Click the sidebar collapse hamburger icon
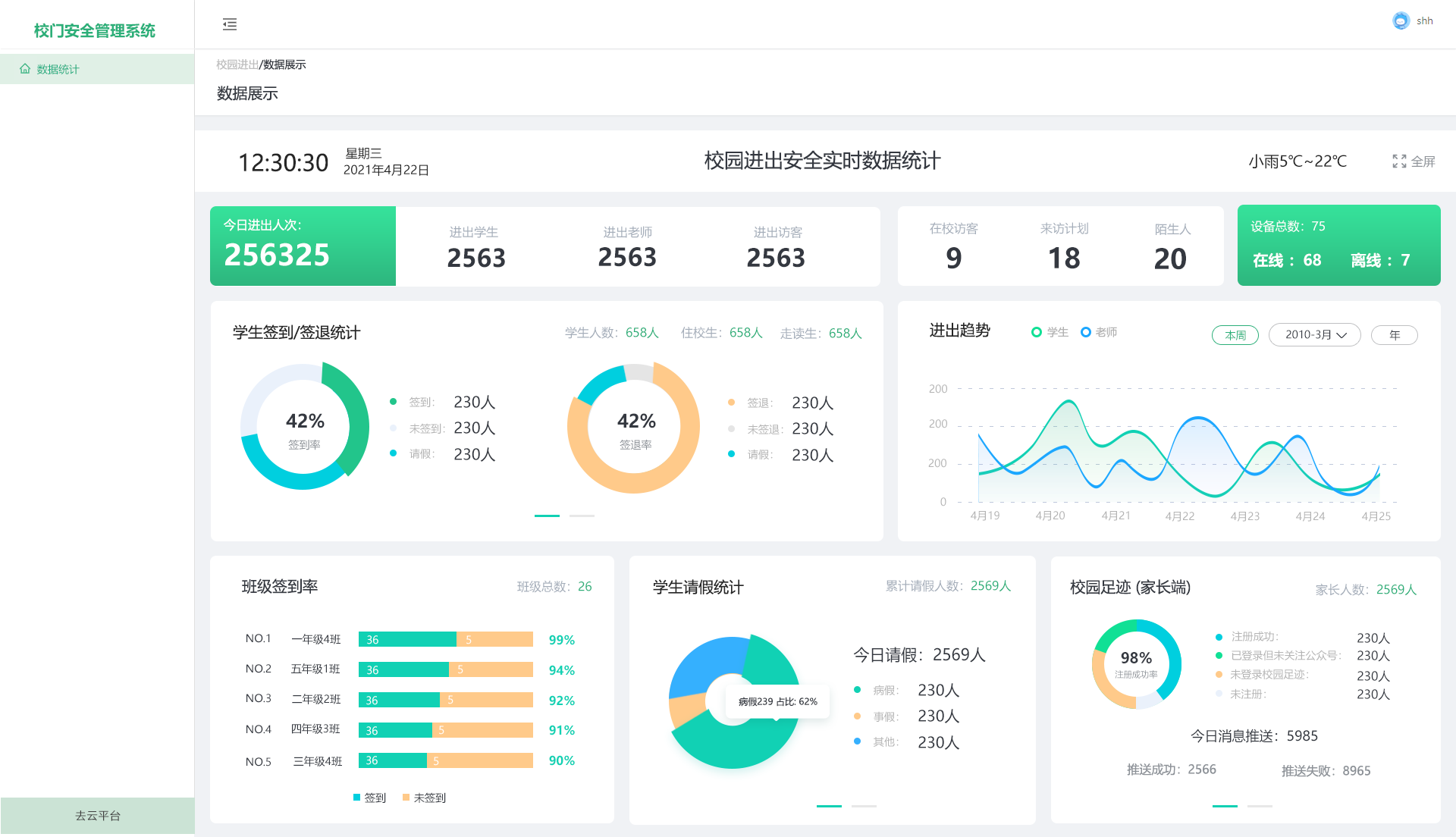 tap(230, 24)
